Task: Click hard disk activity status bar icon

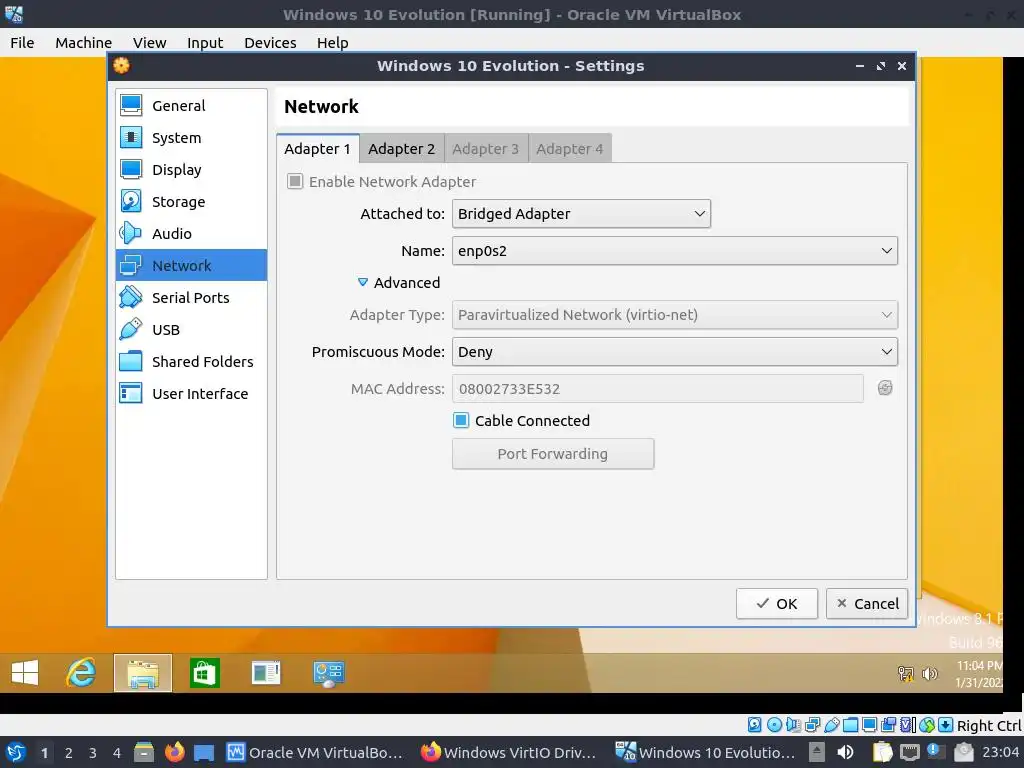Action: coord(754,725)
